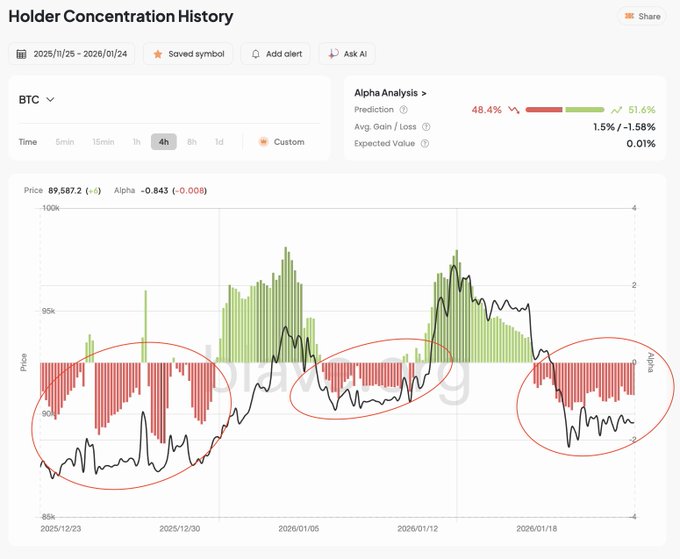Select the 15min timeframe

coord(103,142)
